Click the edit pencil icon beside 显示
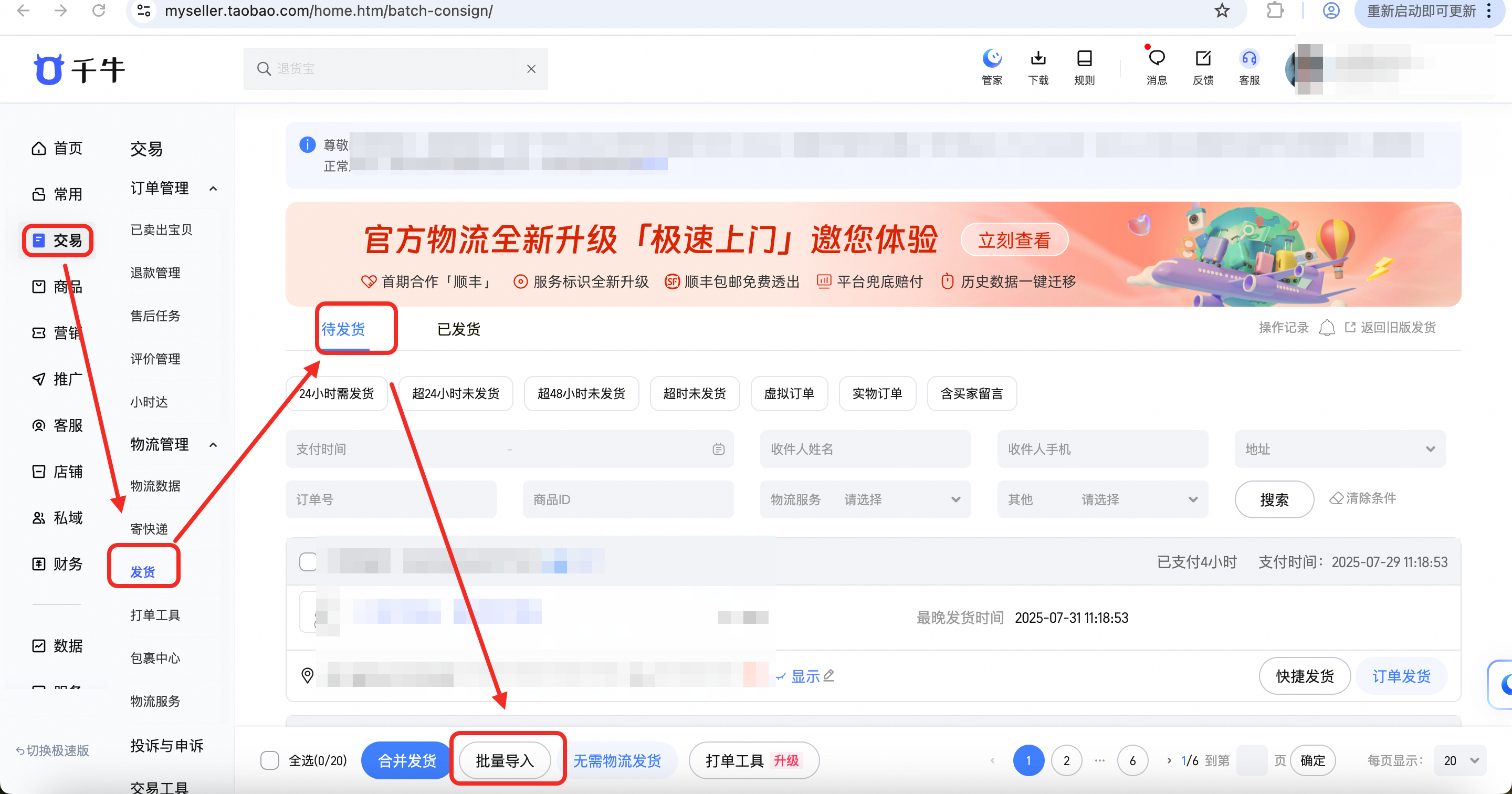This screenshot has height=794, width=1512. [828, 676]
